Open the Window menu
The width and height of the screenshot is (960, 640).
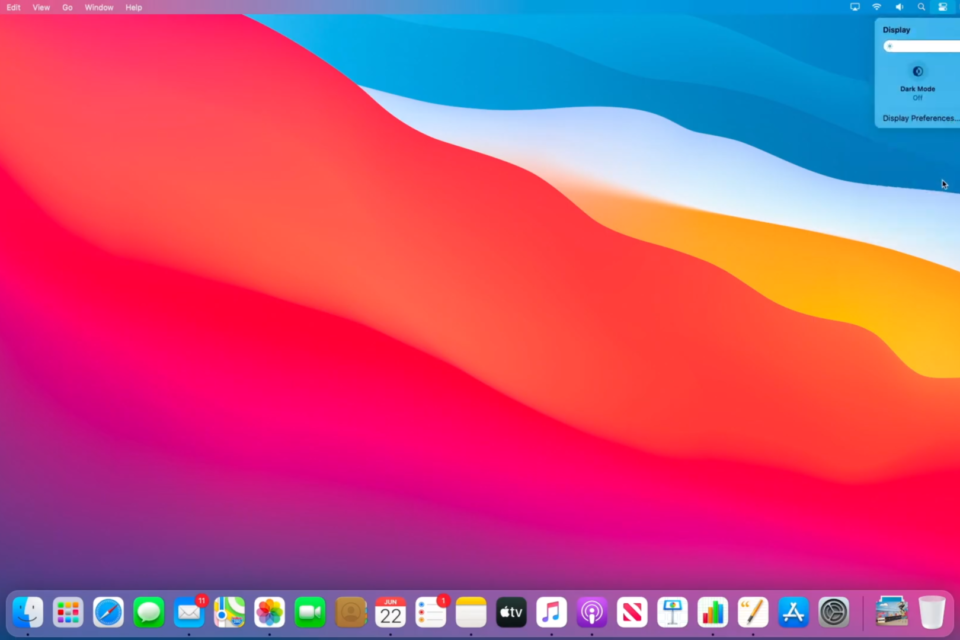click(x=99, y=7)
